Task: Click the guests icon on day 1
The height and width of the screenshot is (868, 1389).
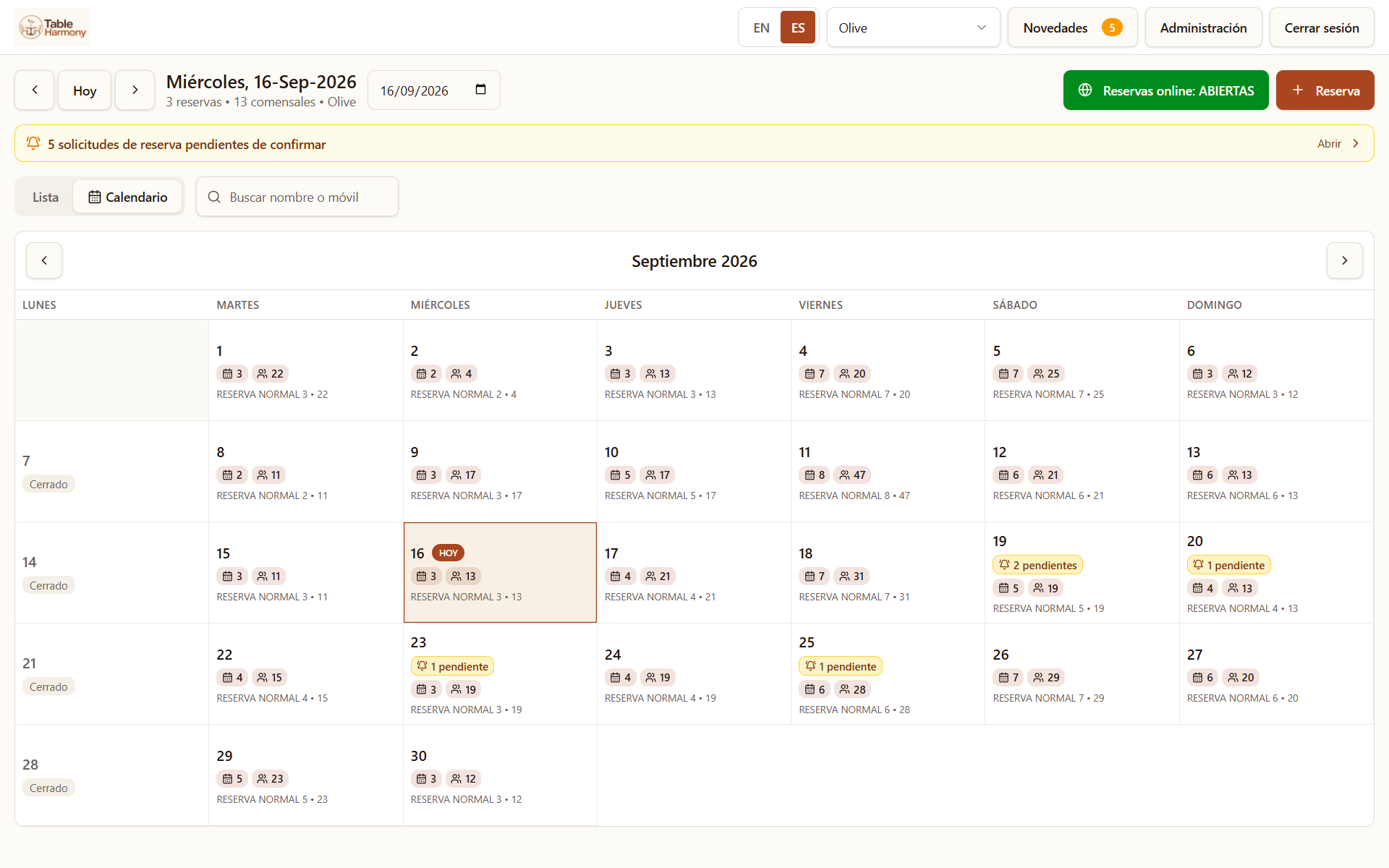Action: tap(262, 374)
